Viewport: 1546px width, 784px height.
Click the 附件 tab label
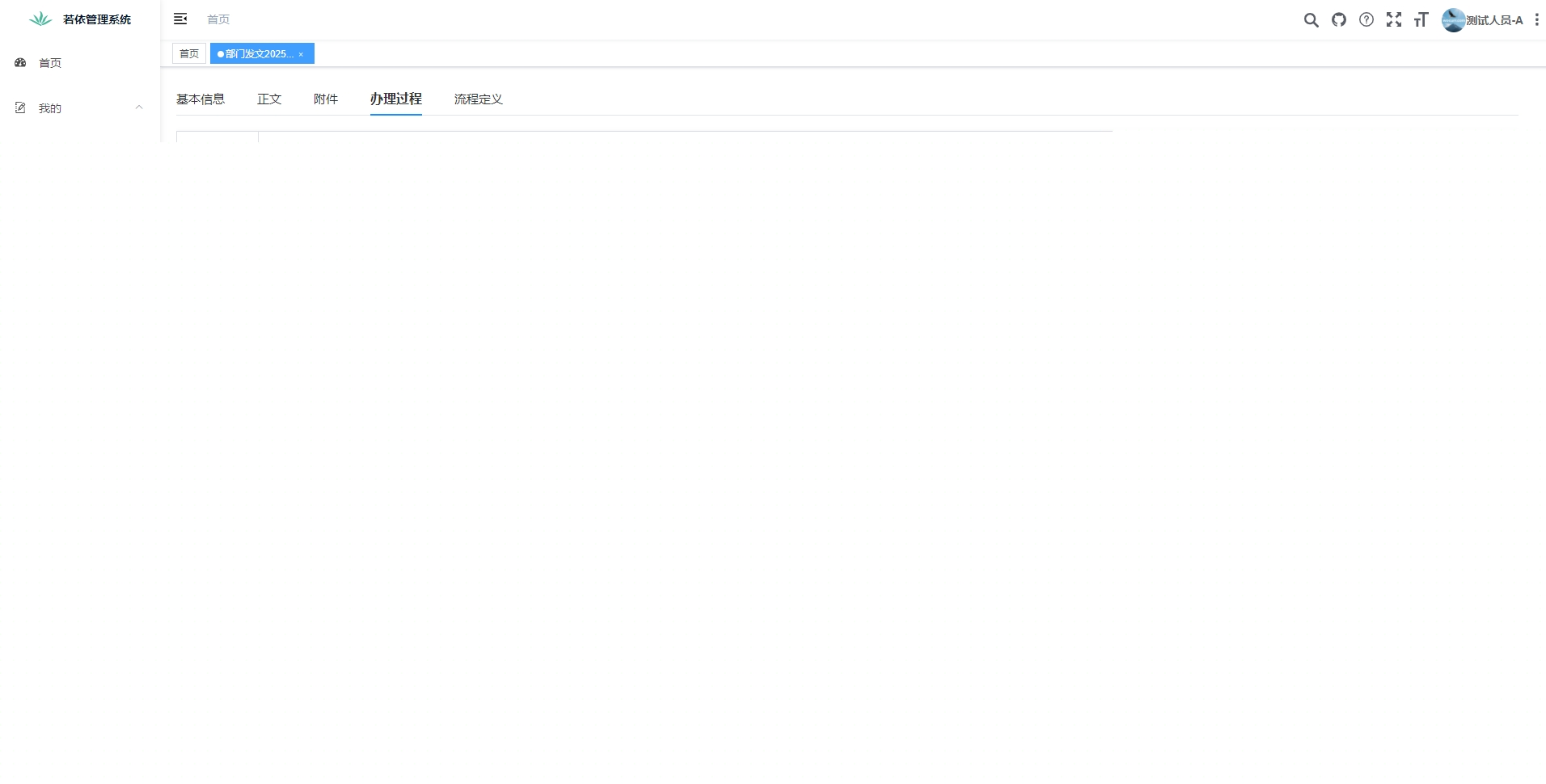[x=326, y=99]
